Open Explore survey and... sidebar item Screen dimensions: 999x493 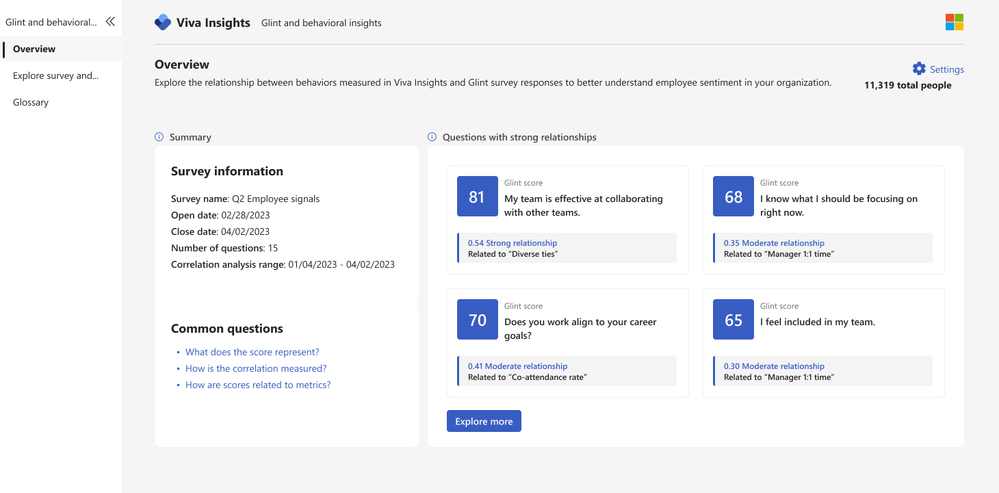[x=61, y=76]
